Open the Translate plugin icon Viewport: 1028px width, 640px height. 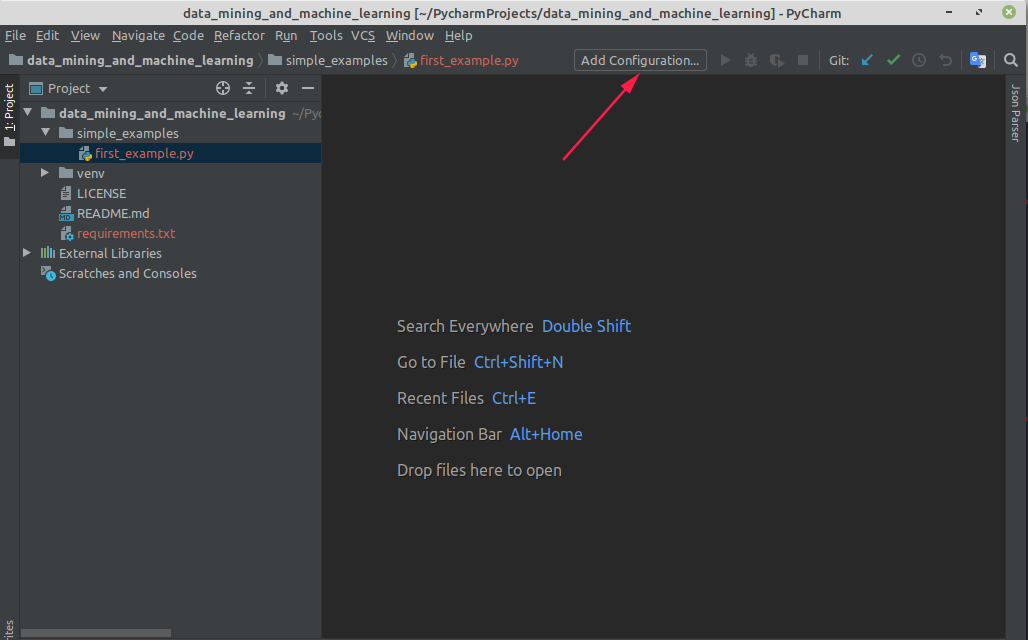click(x=978, y=60)
